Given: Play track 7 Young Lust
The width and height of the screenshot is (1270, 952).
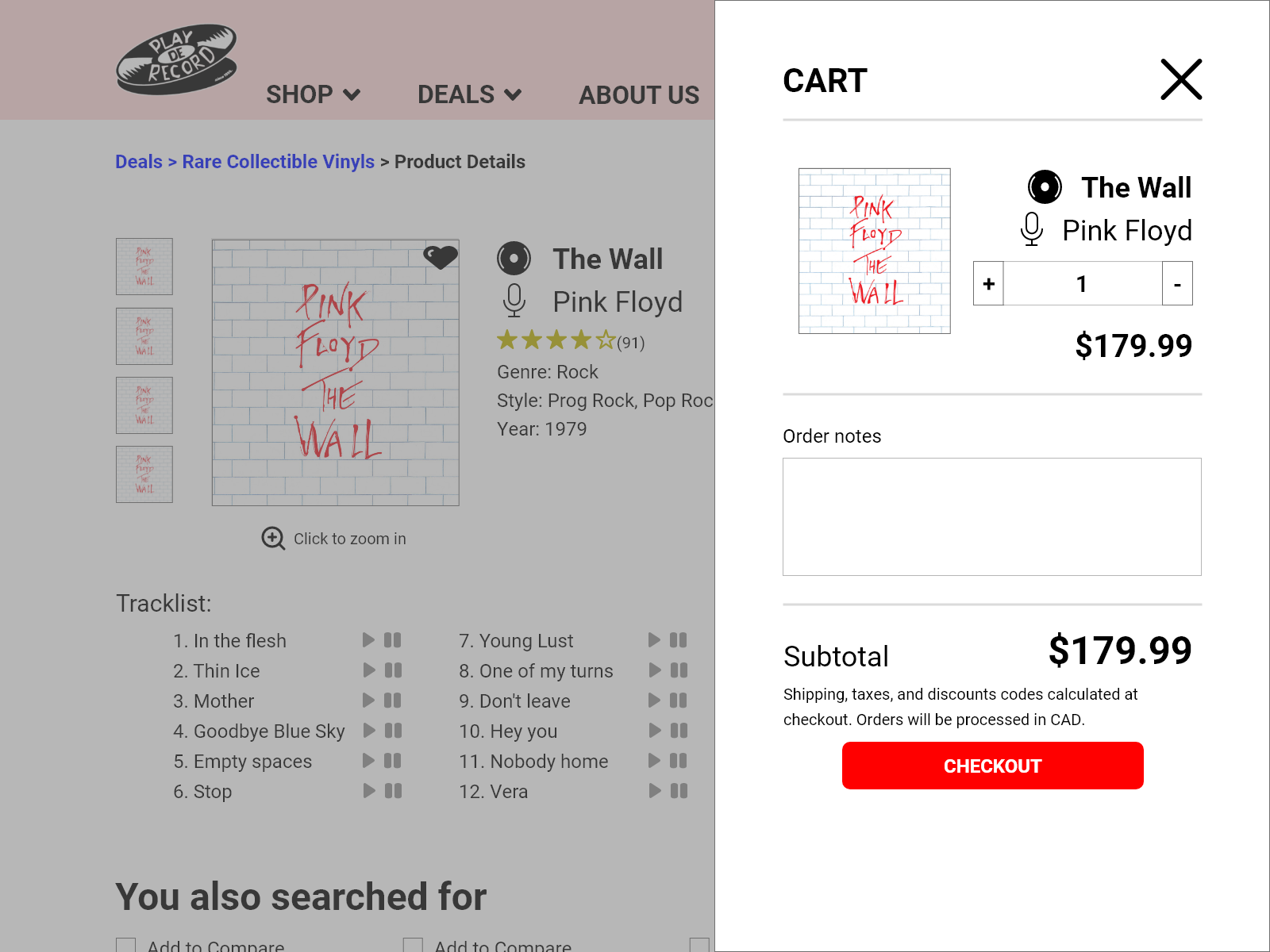Looking at the screenshot, I should 654,639.
